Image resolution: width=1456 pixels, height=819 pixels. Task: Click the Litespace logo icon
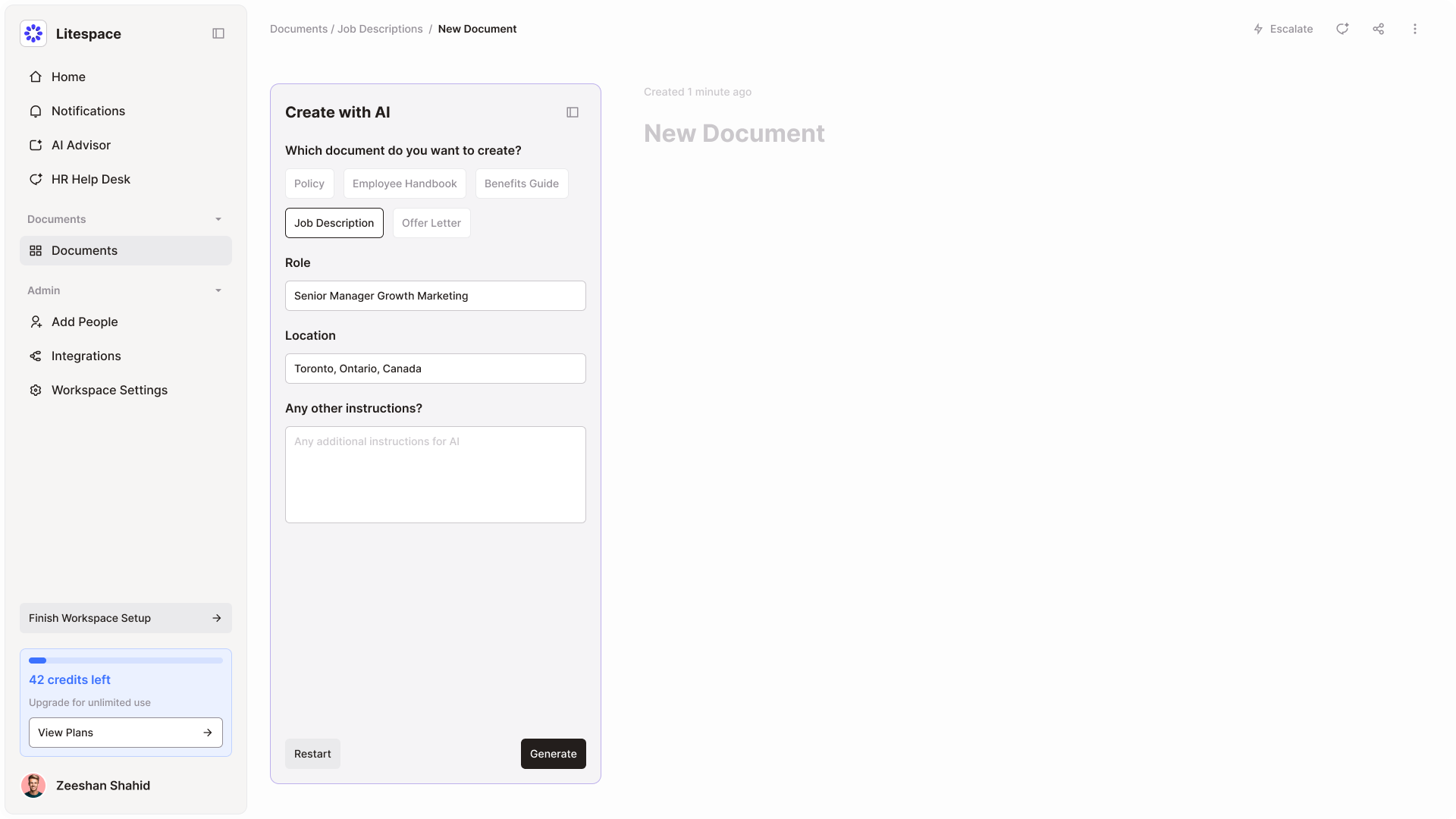coord(33,33)
